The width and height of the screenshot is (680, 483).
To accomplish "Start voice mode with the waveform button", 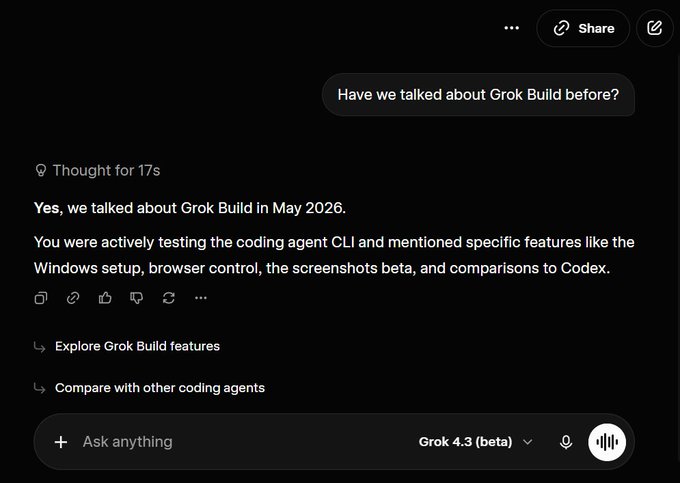I will 607,442.
